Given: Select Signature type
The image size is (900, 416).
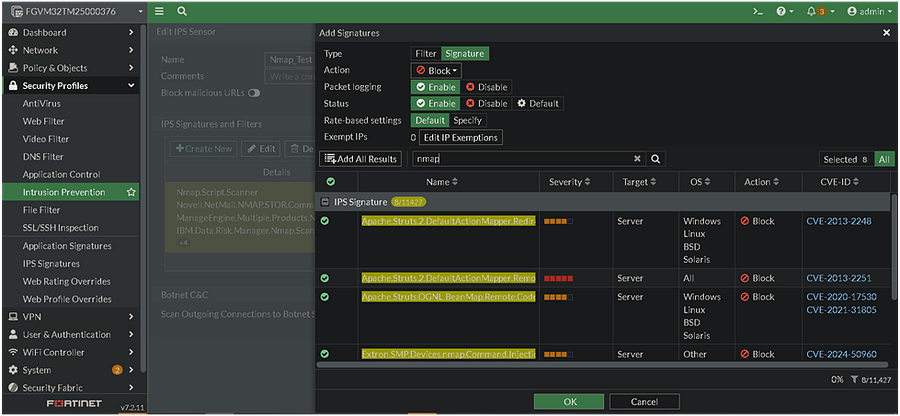Looking at the screenshot, I should (x=465, y=53).
